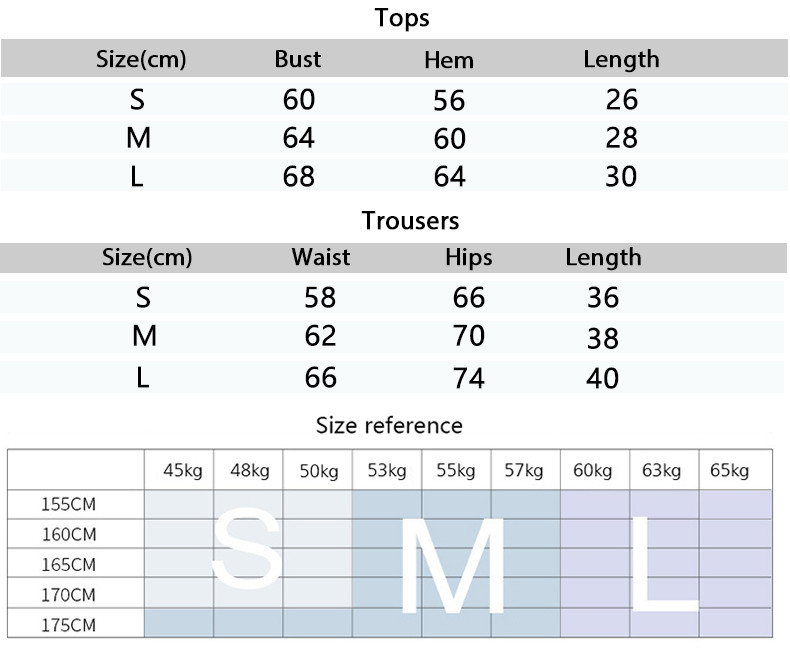The image size is (790, 651).
Task: Click Tops Length value 30 for L
Action: tap(621, 176)
